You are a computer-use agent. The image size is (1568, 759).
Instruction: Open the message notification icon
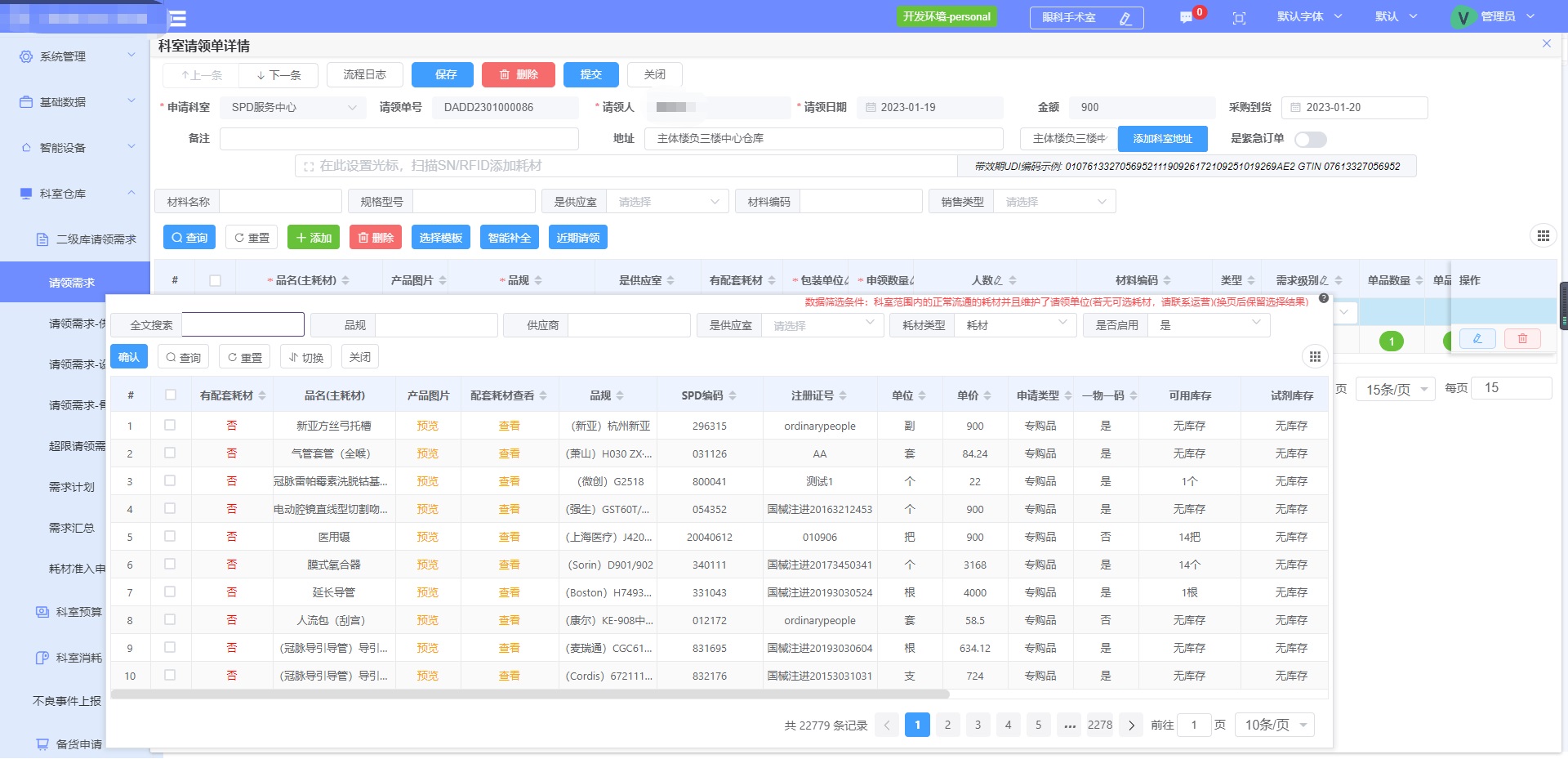click(1186, 17)
